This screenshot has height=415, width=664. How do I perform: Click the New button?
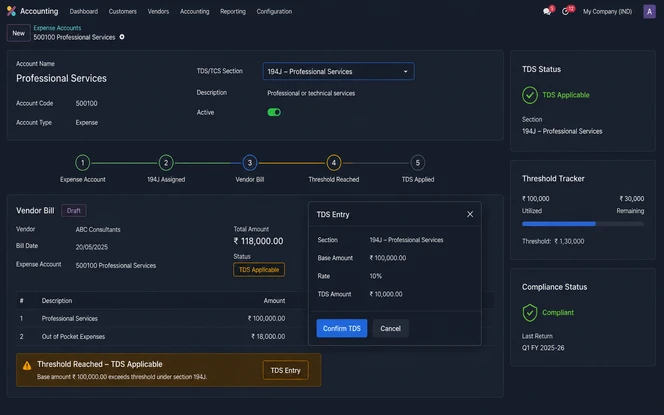pos(18,33)
